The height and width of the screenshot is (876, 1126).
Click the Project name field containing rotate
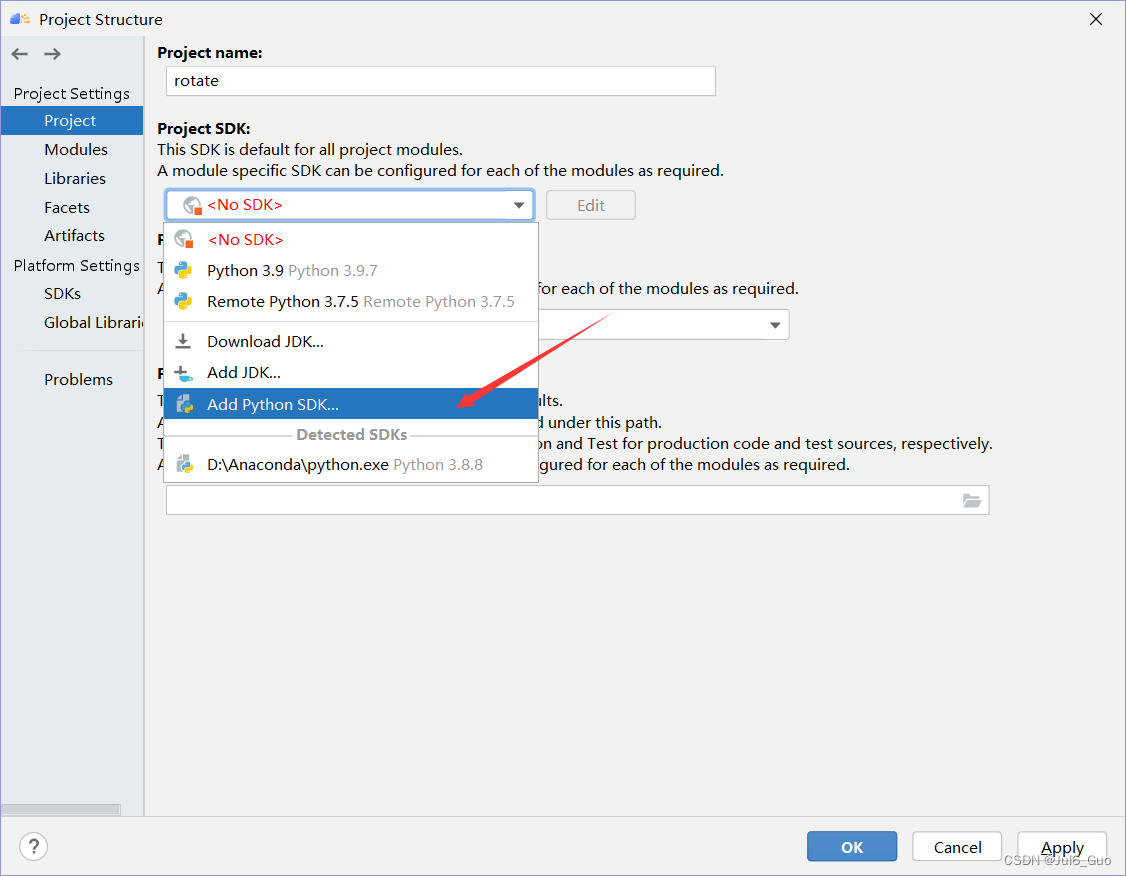[440, 81]
